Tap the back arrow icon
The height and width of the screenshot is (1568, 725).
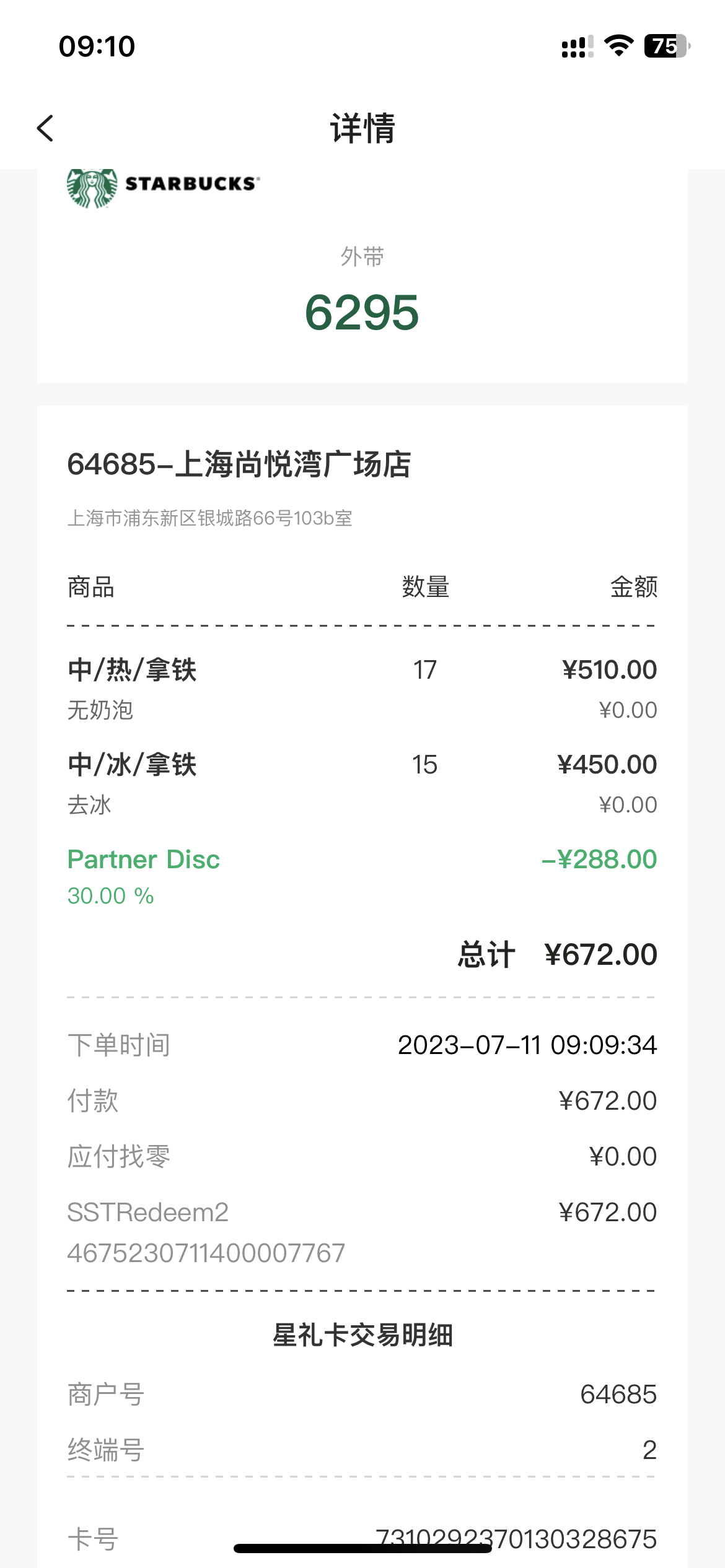coord(45,128)
